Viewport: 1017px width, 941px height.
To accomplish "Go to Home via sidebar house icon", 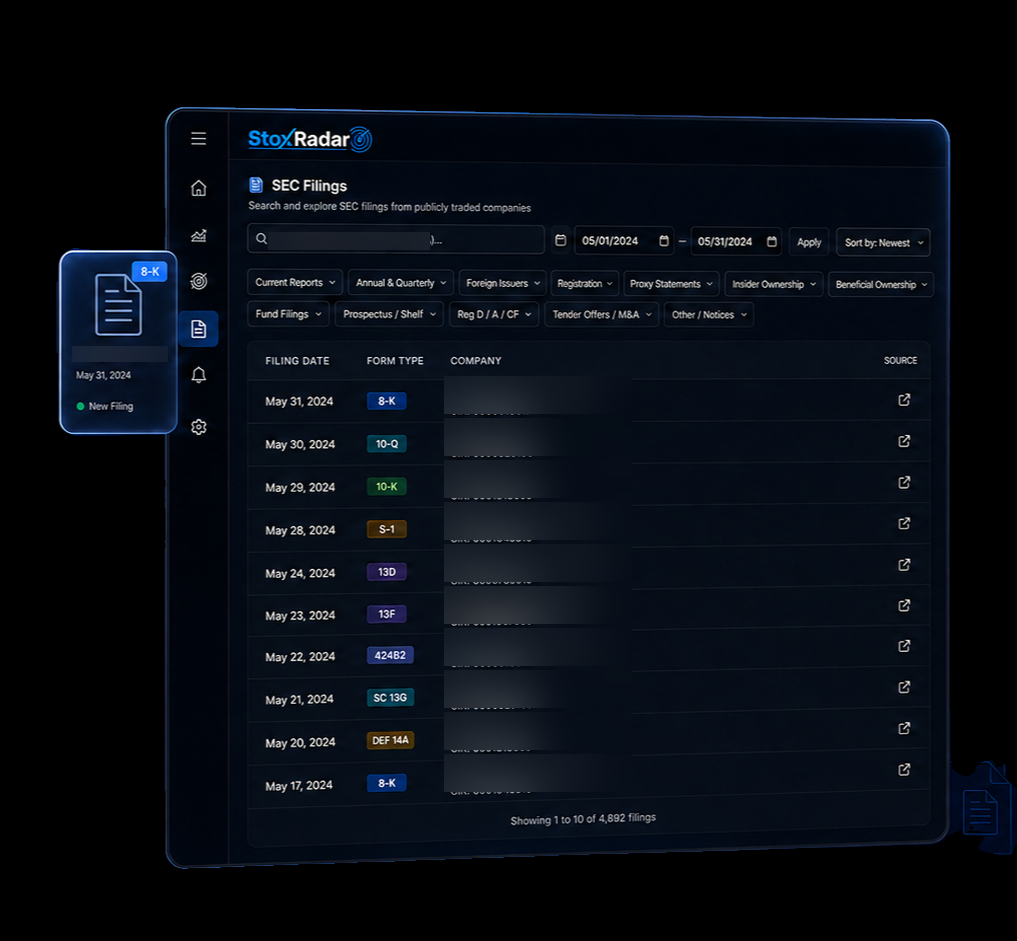I will (198, 188).
